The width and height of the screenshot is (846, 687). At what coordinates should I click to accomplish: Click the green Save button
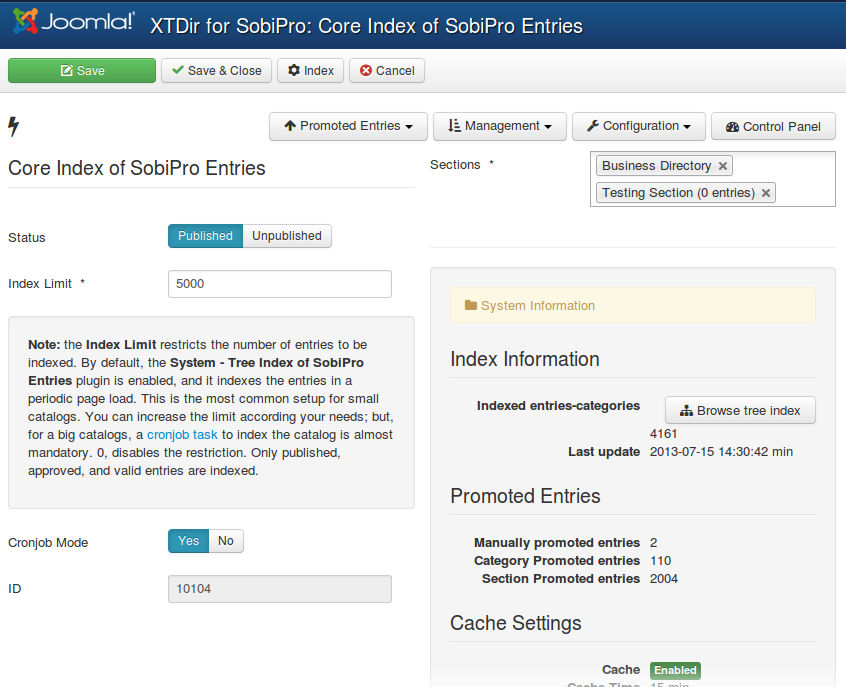(82, 71)
